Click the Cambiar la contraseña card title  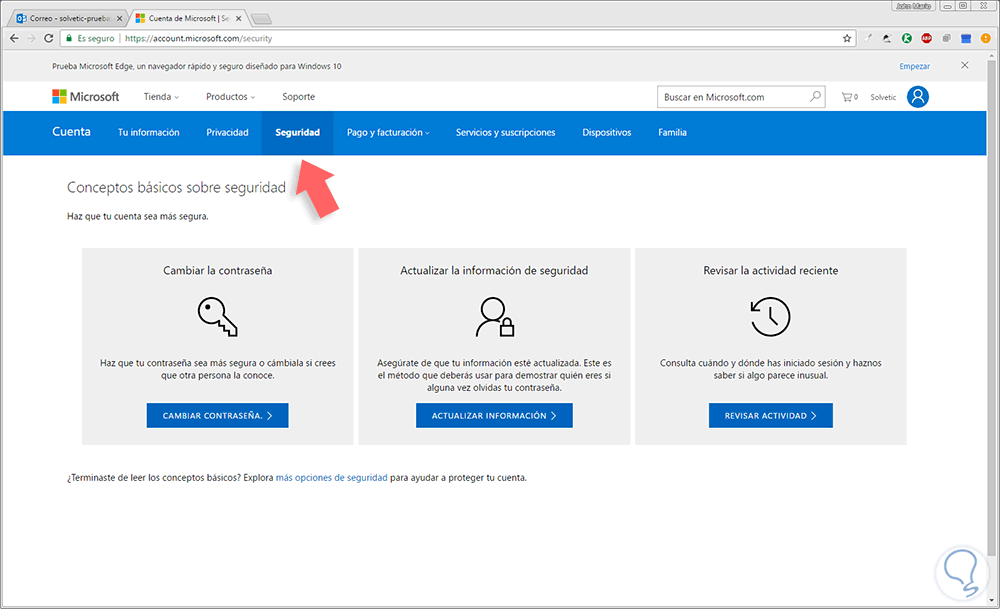(x=217, y=270)
